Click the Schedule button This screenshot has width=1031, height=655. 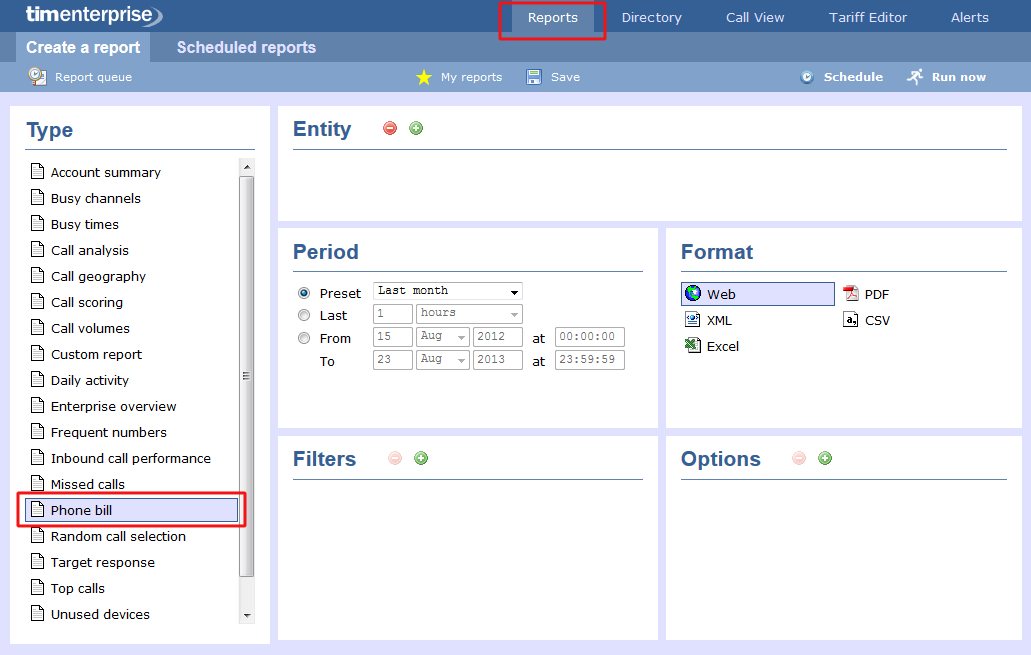click(x=841, y=77)
